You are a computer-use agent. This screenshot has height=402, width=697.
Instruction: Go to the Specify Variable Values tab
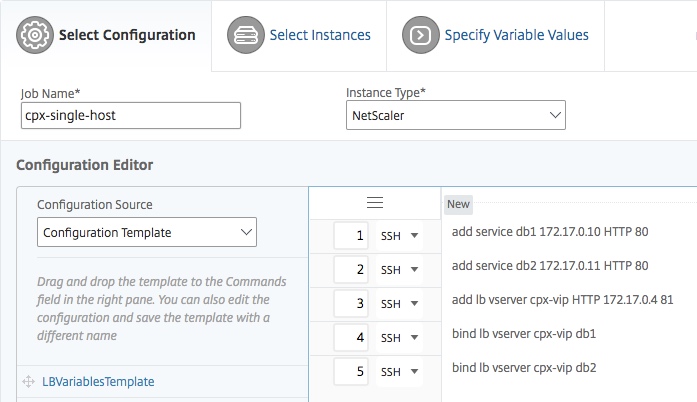point(495,35)
